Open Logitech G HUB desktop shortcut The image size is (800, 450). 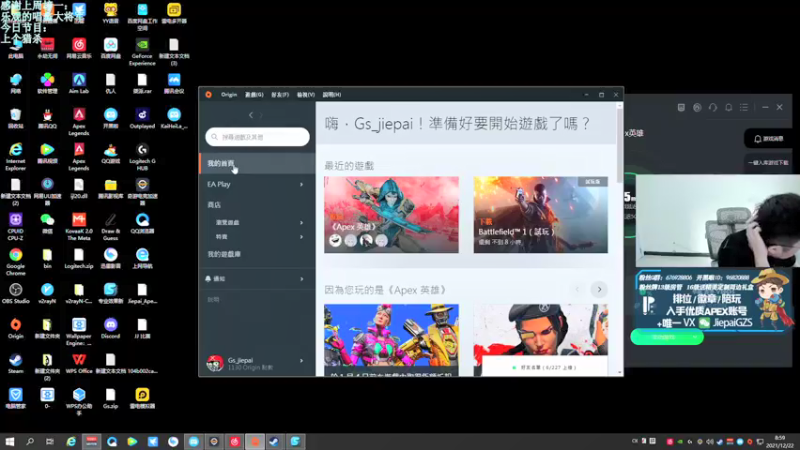pyautogui.click(x=142, y=157)
